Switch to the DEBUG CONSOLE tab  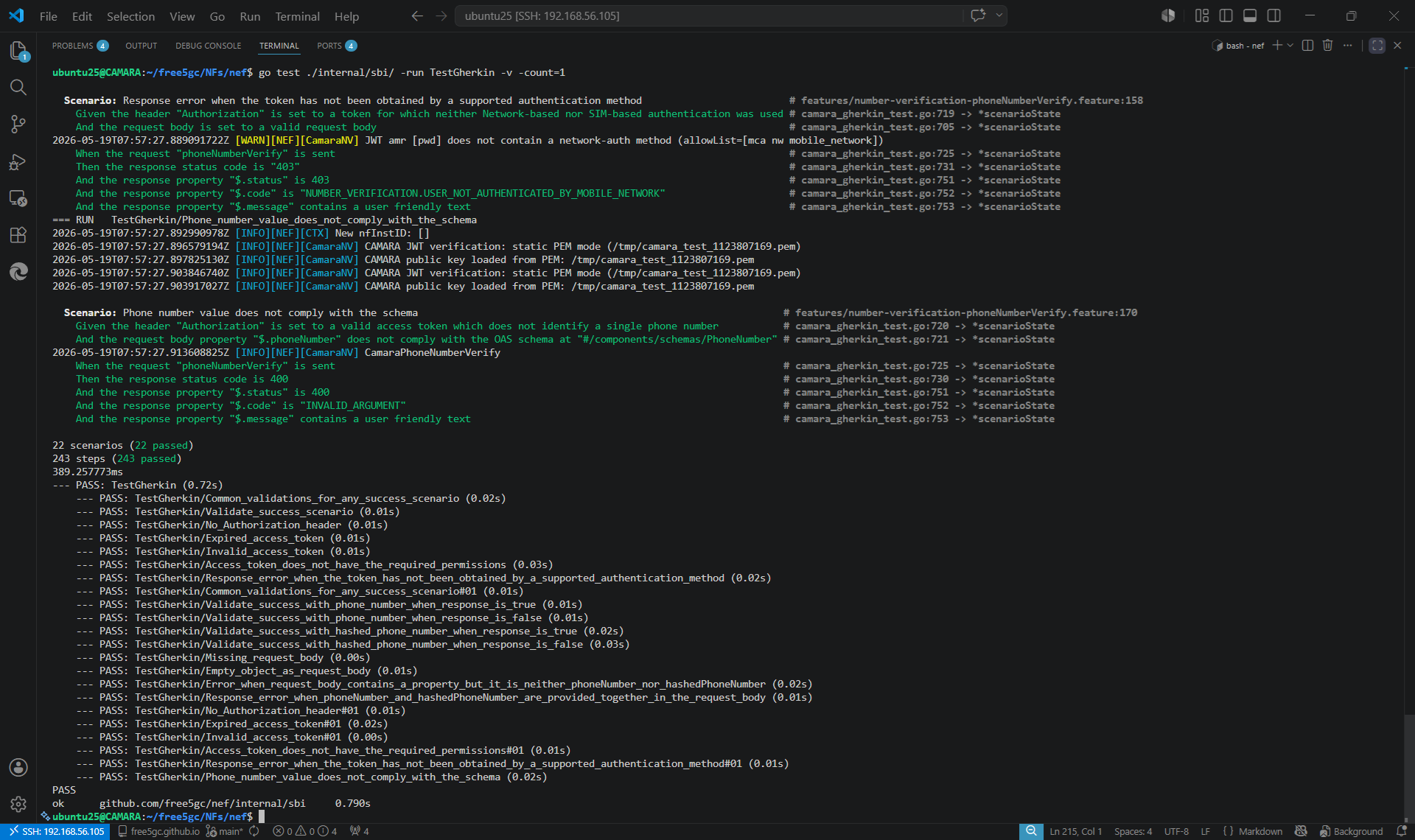(208, 46)
